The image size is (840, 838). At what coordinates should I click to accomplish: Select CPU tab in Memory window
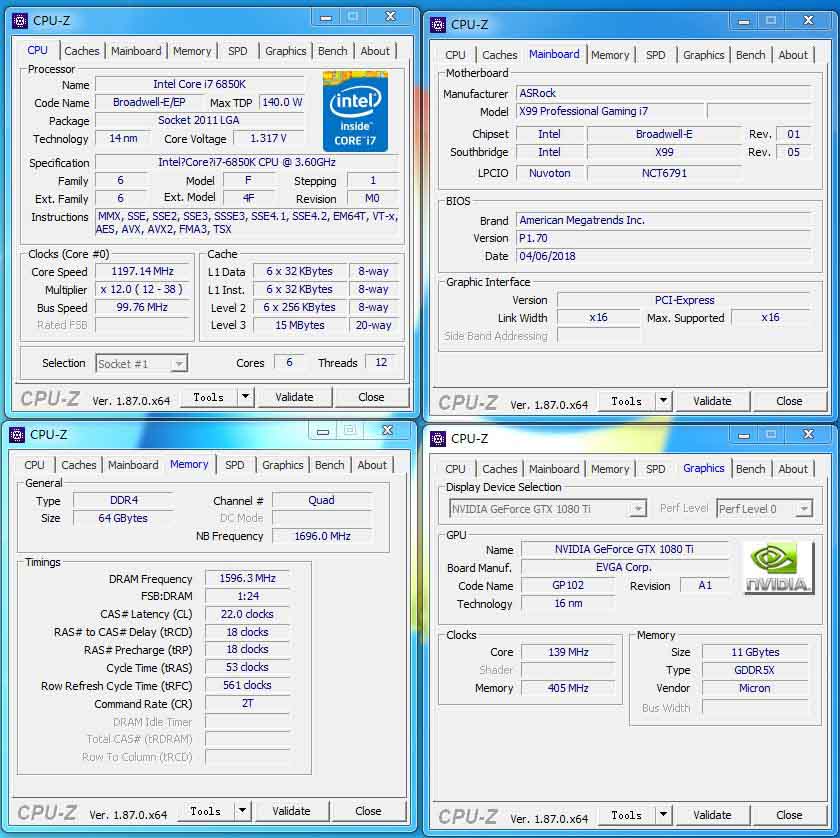[x=34, y=465]
